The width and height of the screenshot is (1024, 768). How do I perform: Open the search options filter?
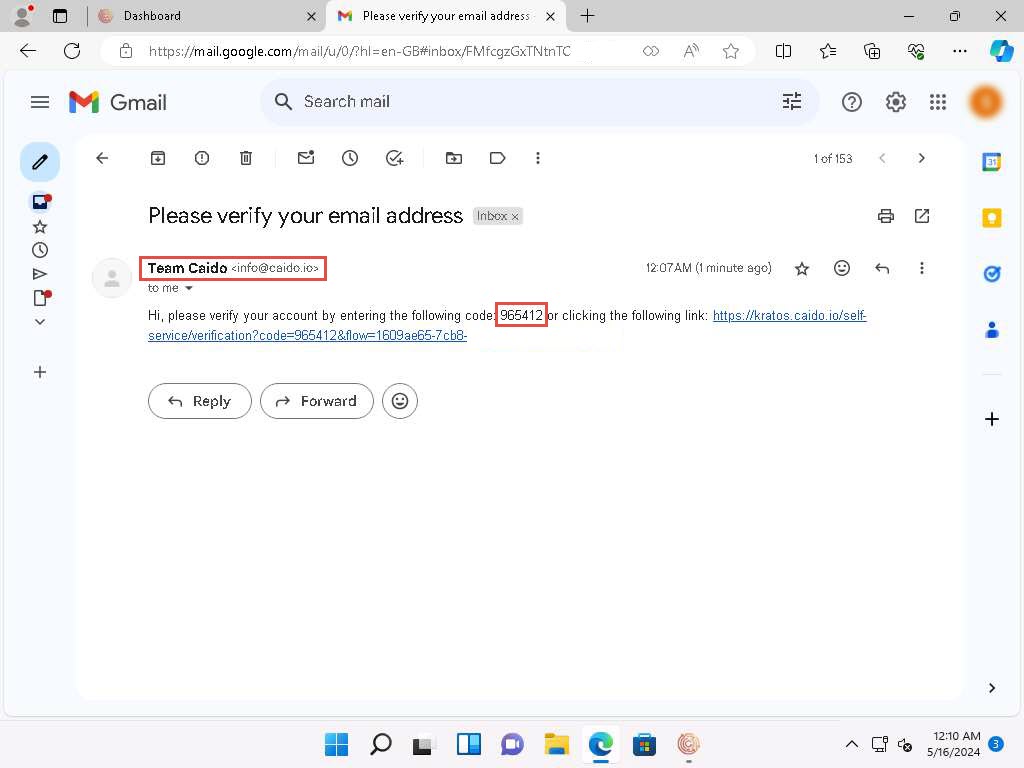792,102
